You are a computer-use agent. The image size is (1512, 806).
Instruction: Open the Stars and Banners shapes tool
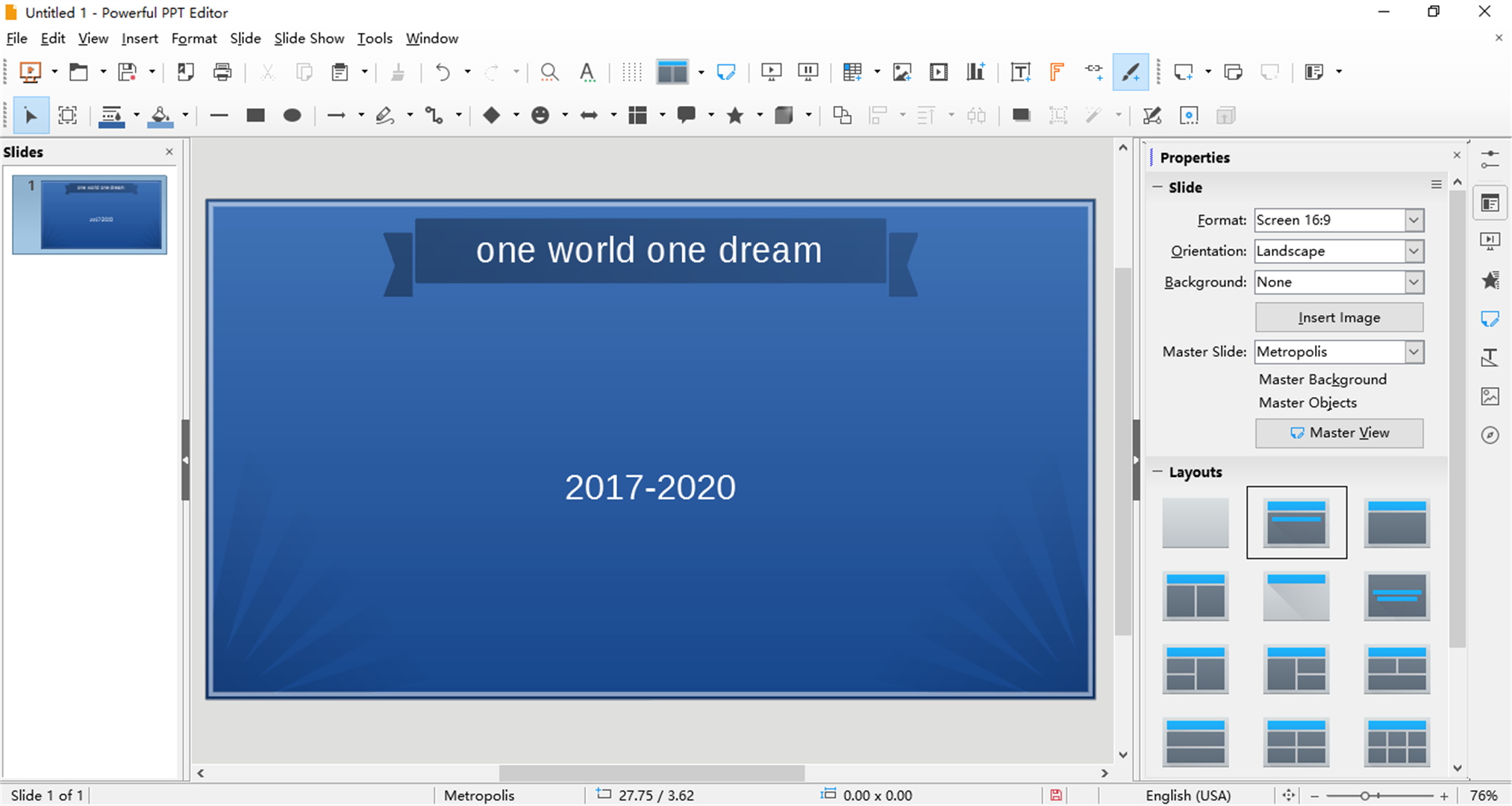point(735,115)
